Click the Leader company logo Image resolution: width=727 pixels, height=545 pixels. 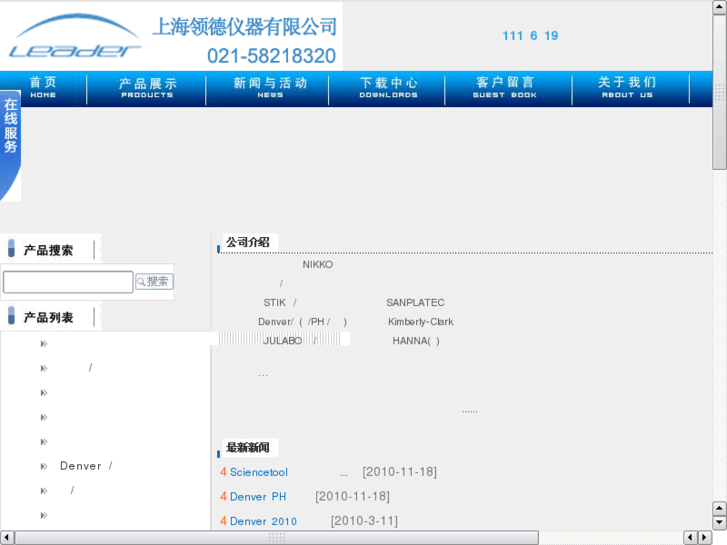point(75,36)
